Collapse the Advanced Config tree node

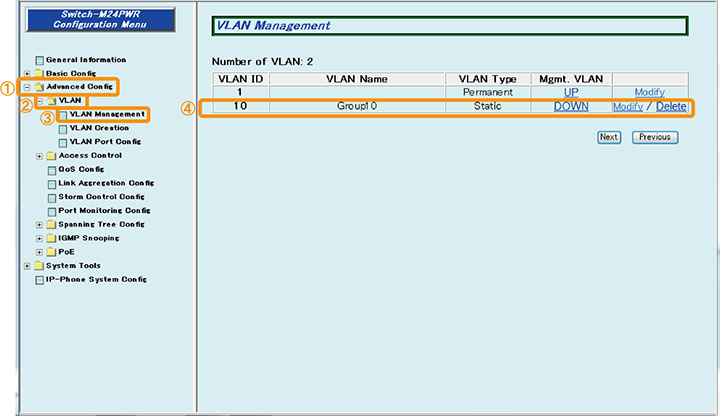point(27,87)
